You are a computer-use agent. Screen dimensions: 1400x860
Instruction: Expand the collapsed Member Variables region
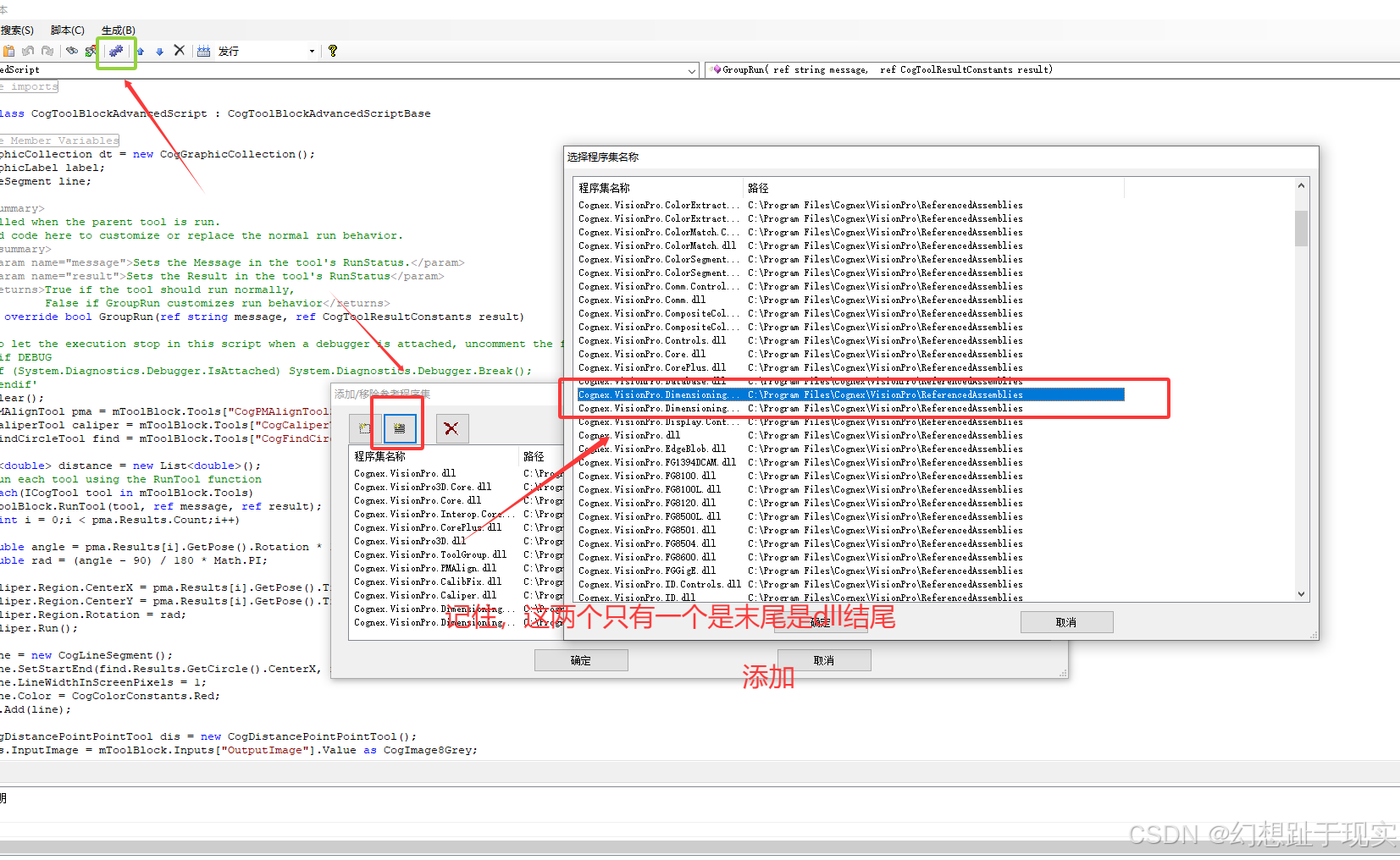click(x=59, y=141)
